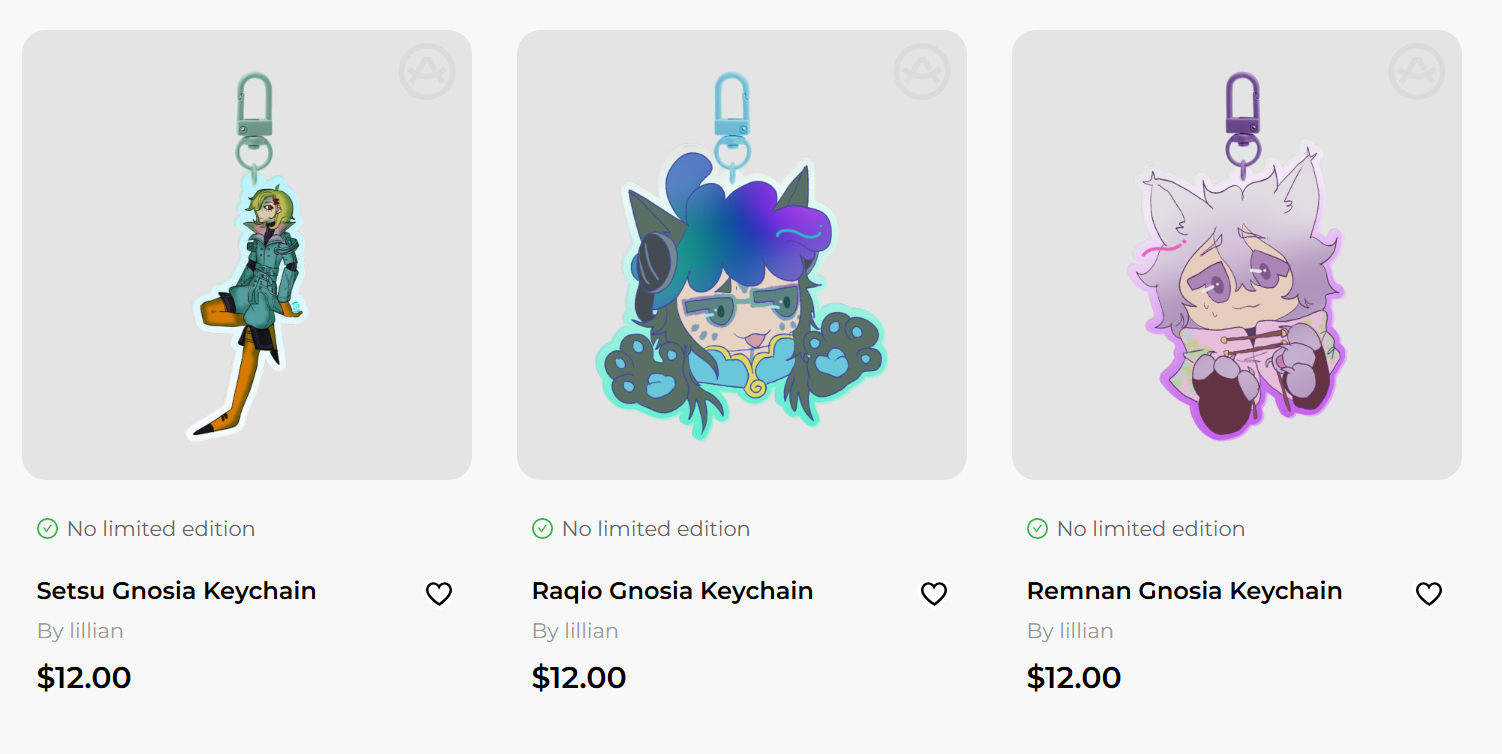Open the Remnan Gnosia Keychain product image
Viewport: 1502px width, 754px height.
coord(1237,255)
